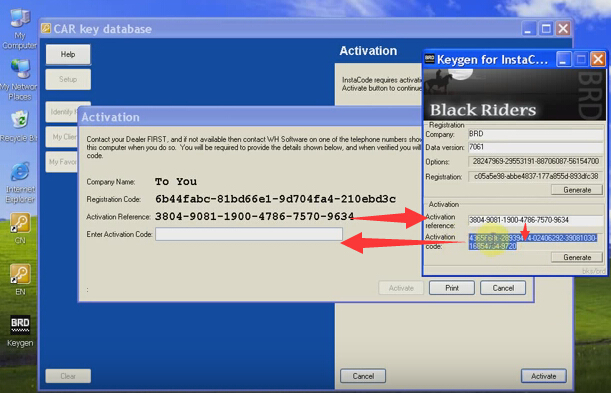Click the Activation reference field in Keygen
The height and width of the screenshot is (393, 611).
click(535, 220)
